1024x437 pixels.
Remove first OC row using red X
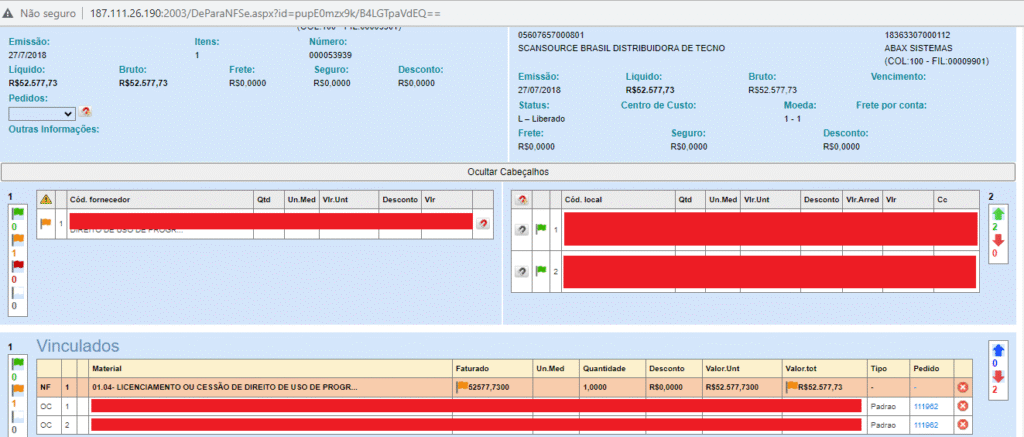pos(963,406)
